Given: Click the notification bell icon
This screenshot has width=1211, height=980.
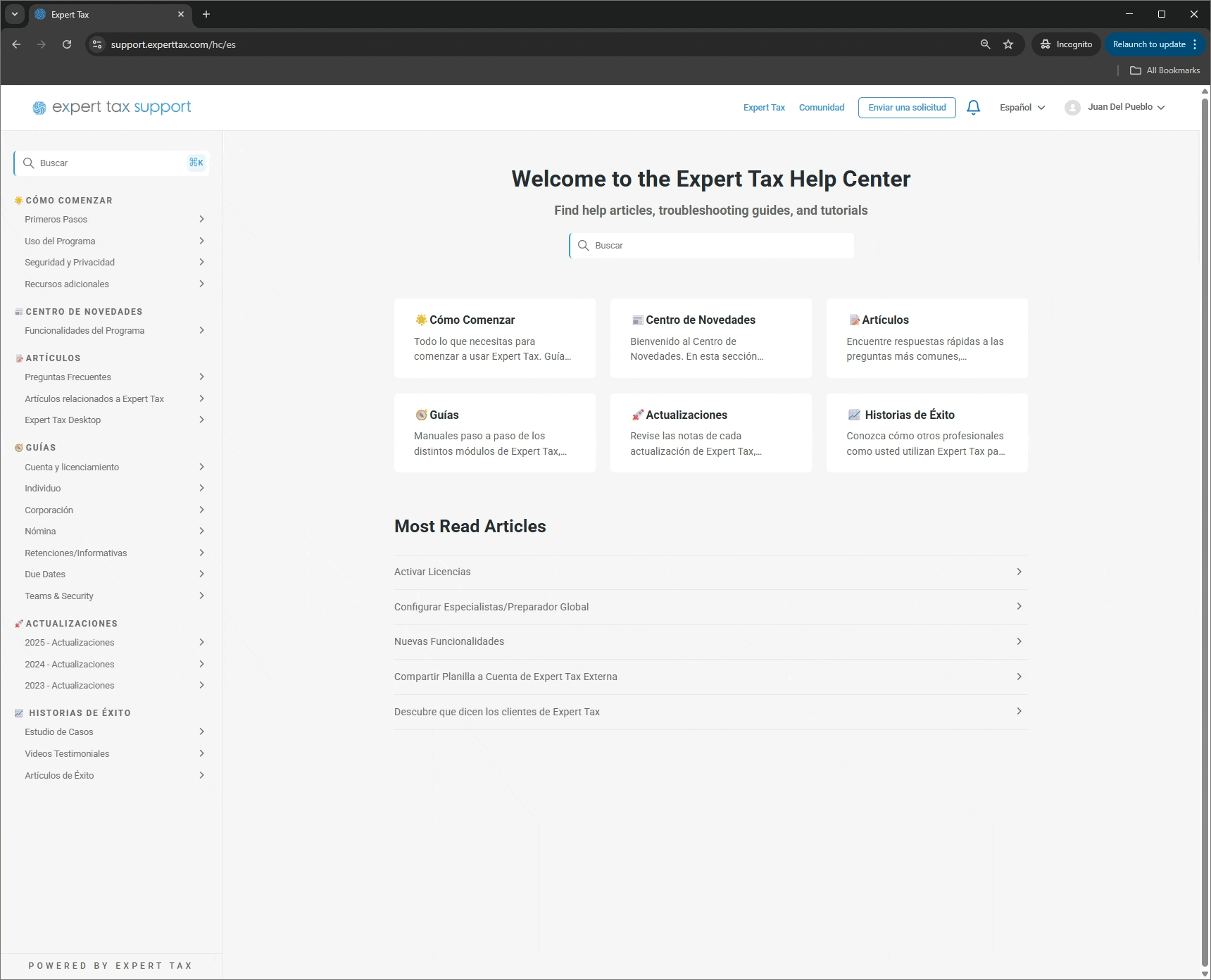Looking at the screenshot, I should (x=973, y=108).
